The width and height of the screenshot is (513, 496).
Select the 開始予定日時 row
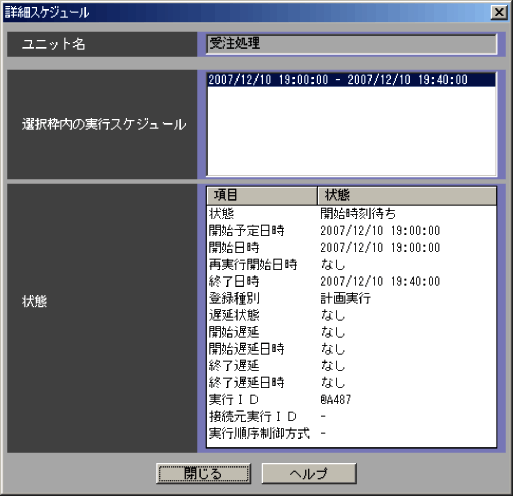click(x=351, y=231)
